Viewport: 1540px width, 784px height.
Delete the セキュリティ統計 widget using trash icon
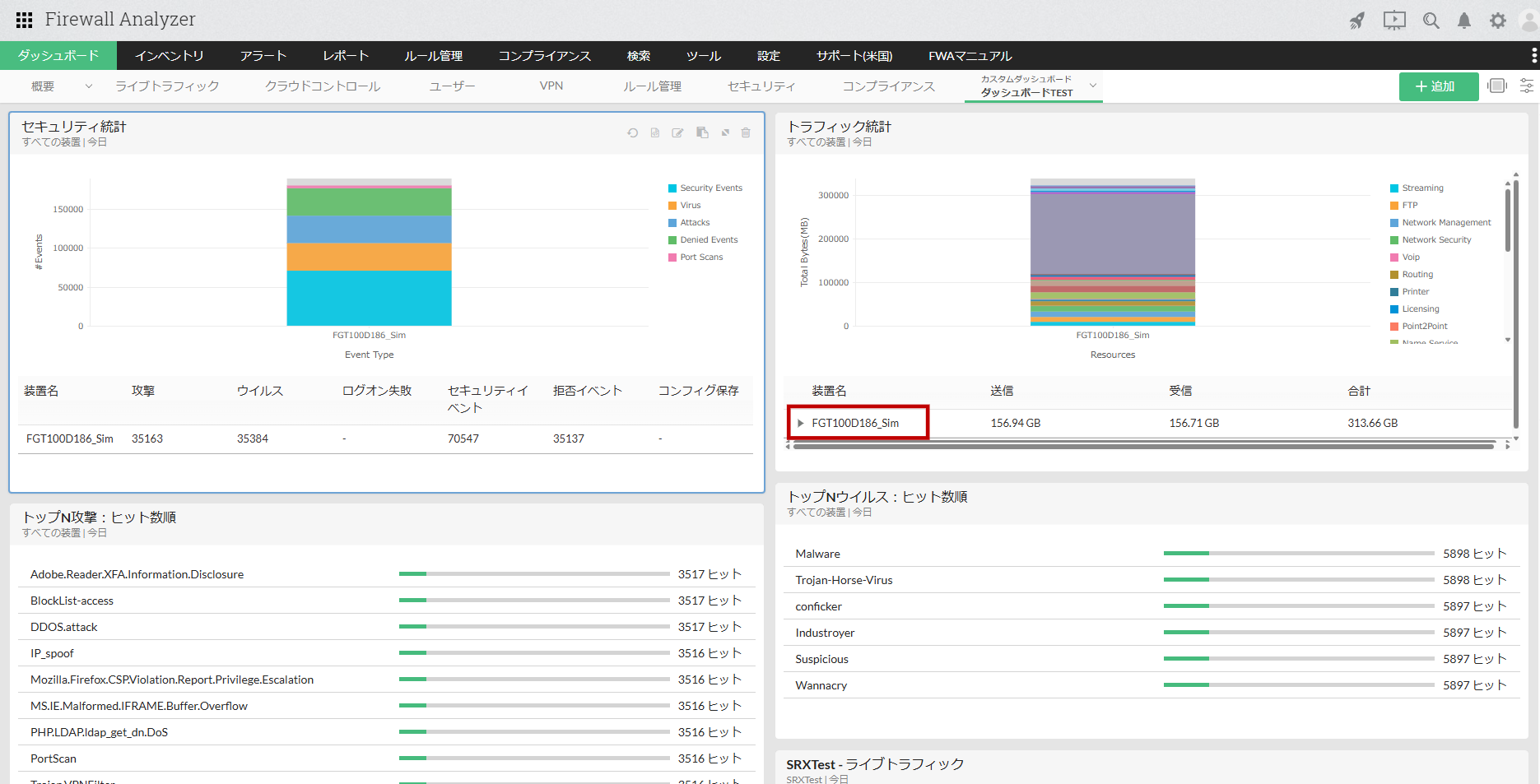point(746,132)
